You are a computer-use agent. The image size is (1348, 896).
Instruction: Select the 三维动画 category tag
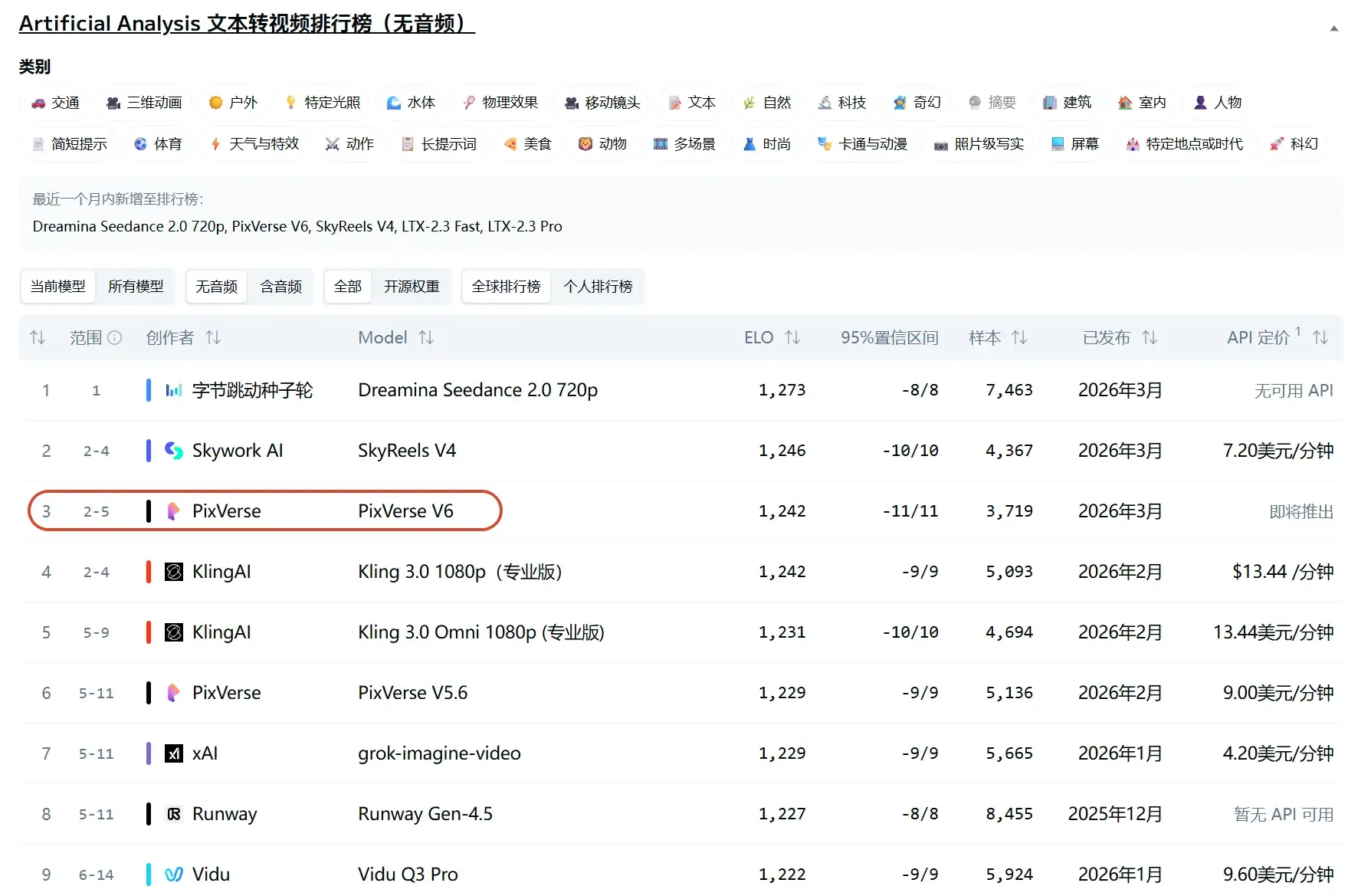(145, 103)
